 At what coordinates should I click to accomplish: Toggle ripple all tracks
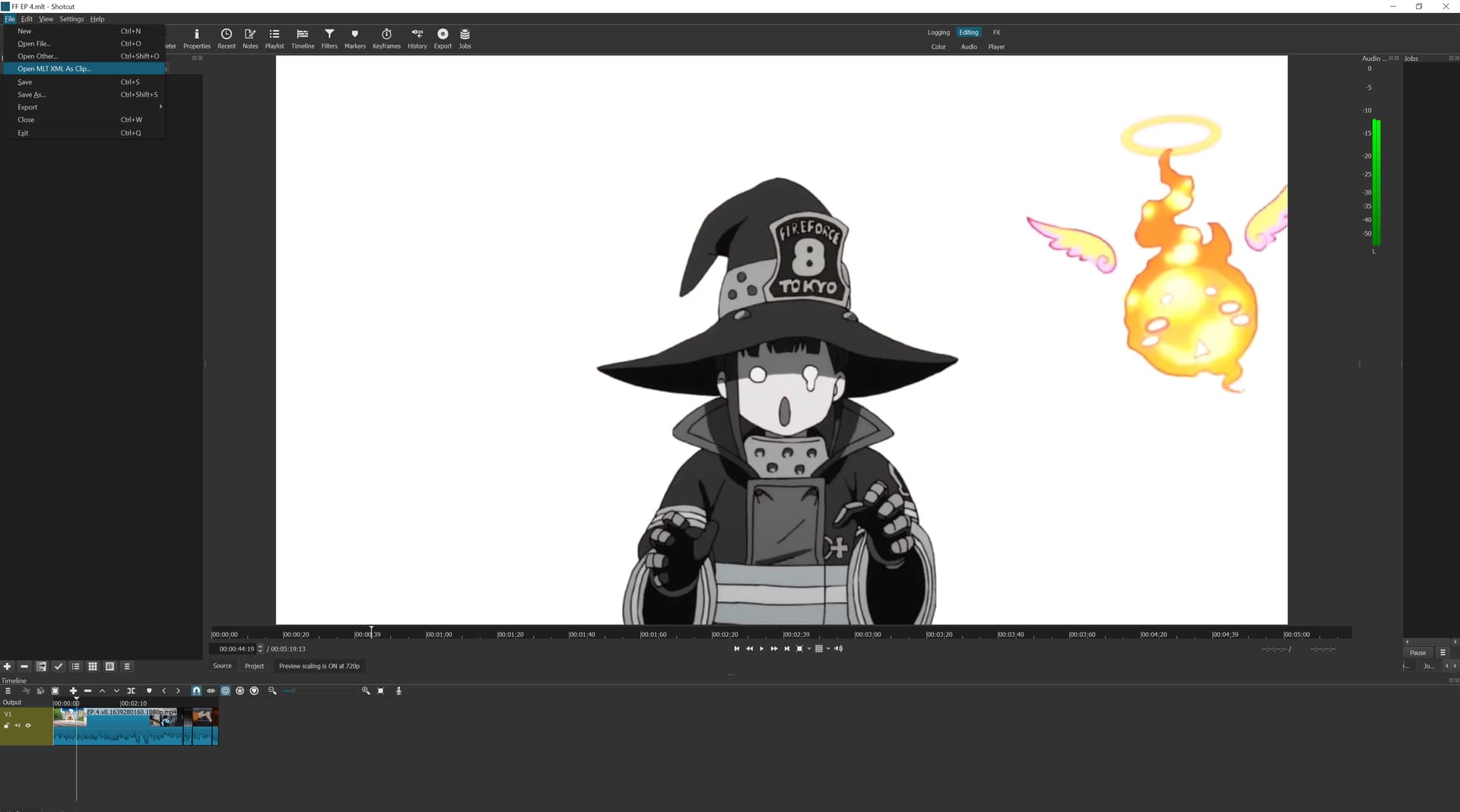coord(240,691)
